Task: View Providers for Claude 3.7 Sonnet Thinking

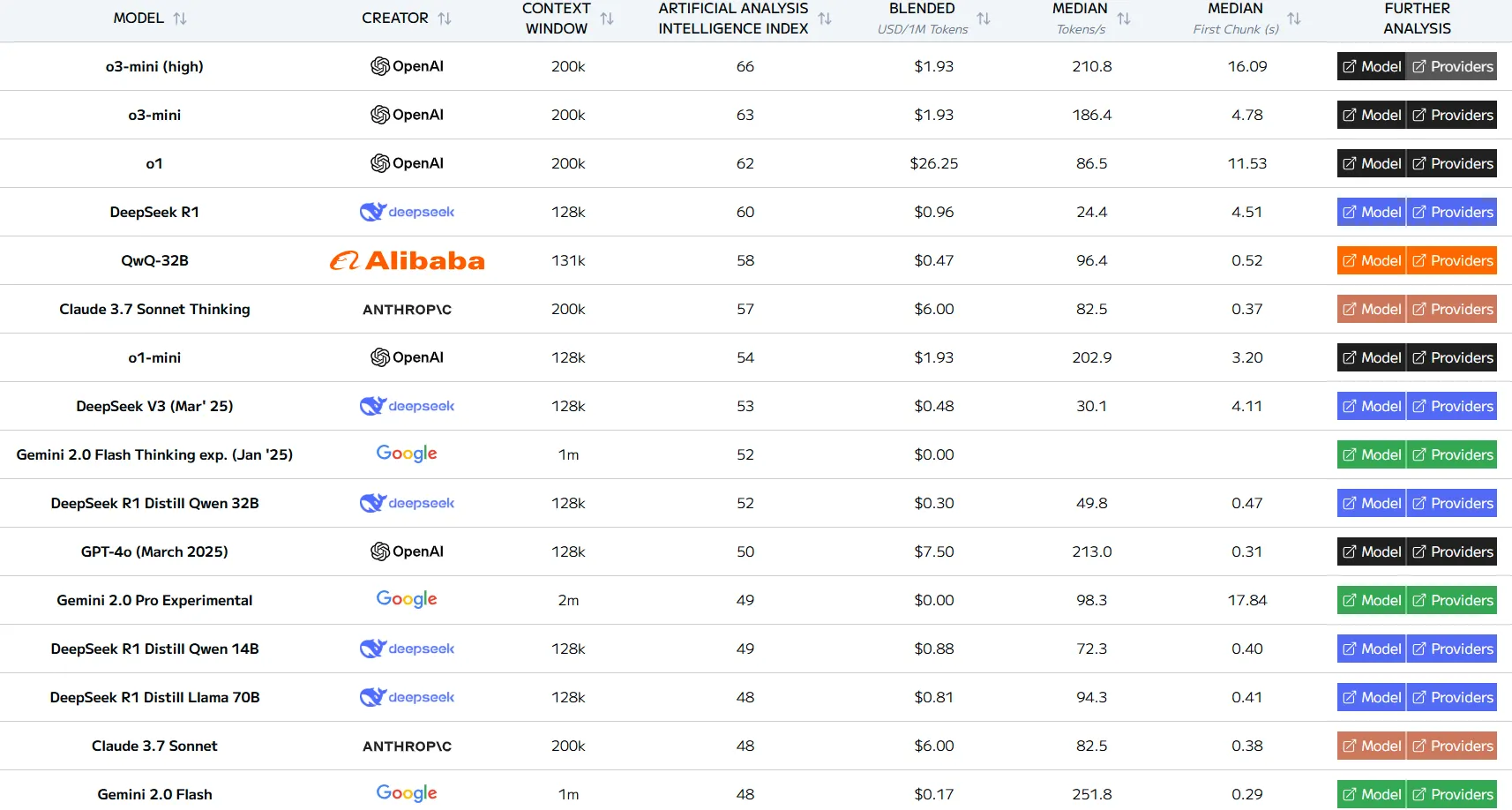Action: pyautogui.click(x=1452, y=309)
